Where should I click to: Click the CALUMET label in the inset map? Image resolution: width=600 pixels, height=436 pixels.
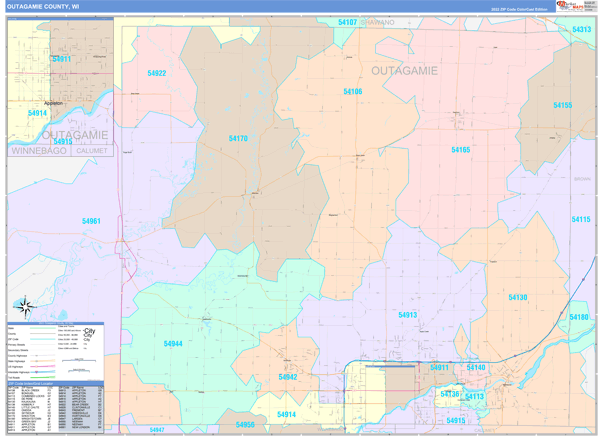(x=91, y=151)
